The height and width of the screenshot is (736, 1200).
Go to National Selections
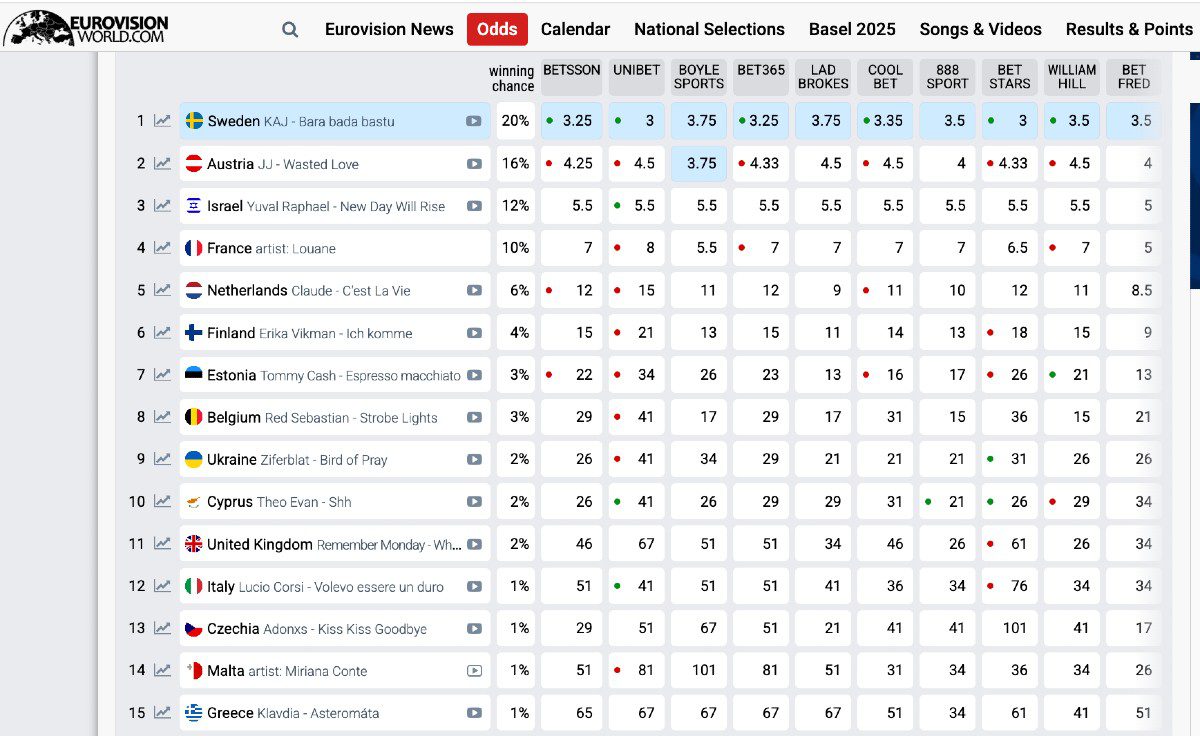709,29
